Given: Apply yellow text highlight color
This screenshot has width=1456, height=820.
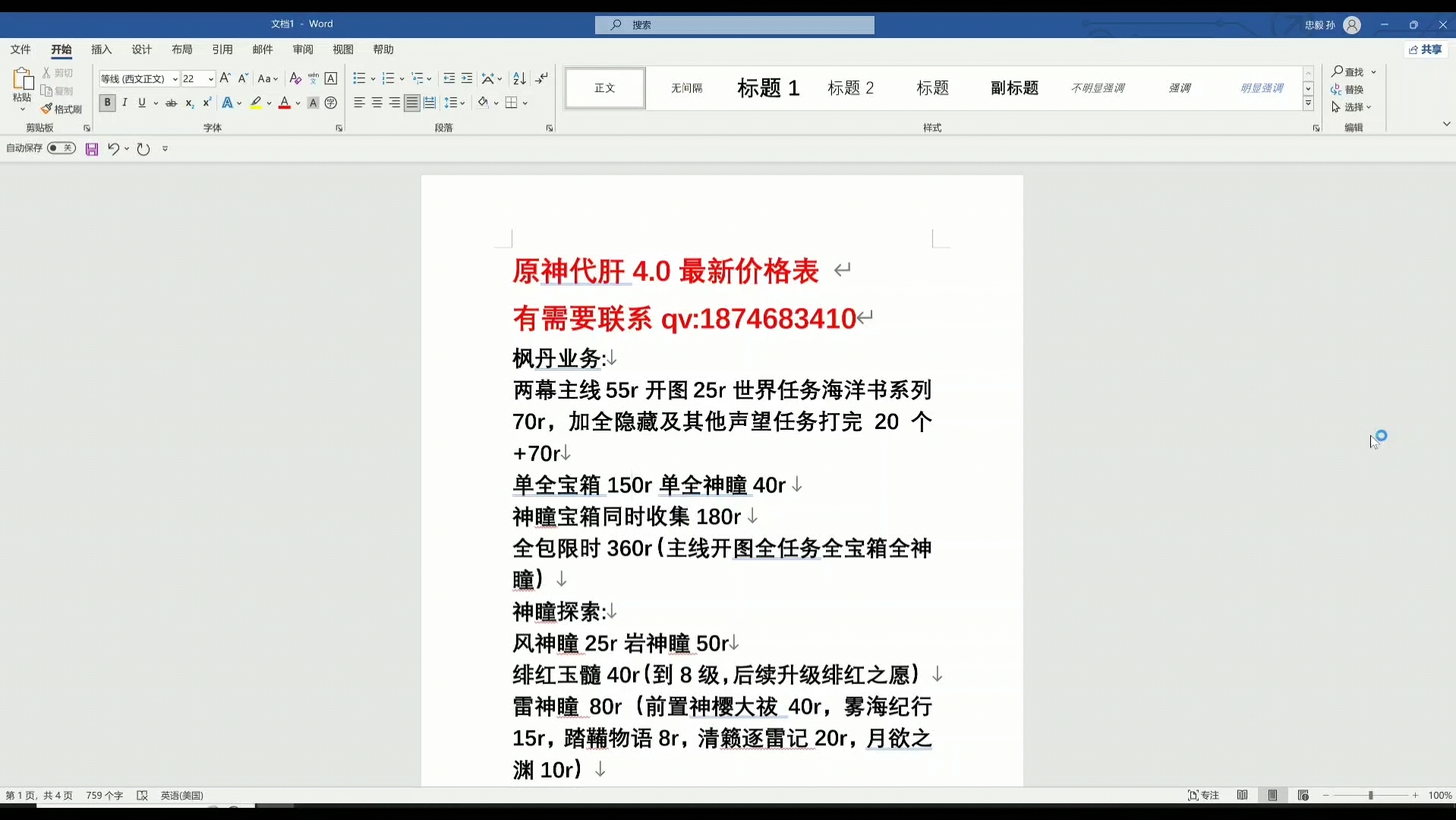Looking at the screenshot, I should (256, 102).
